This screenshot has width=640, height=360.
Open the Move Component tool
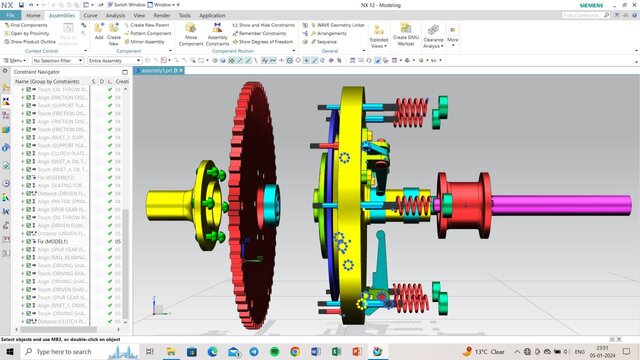(191, 33)
